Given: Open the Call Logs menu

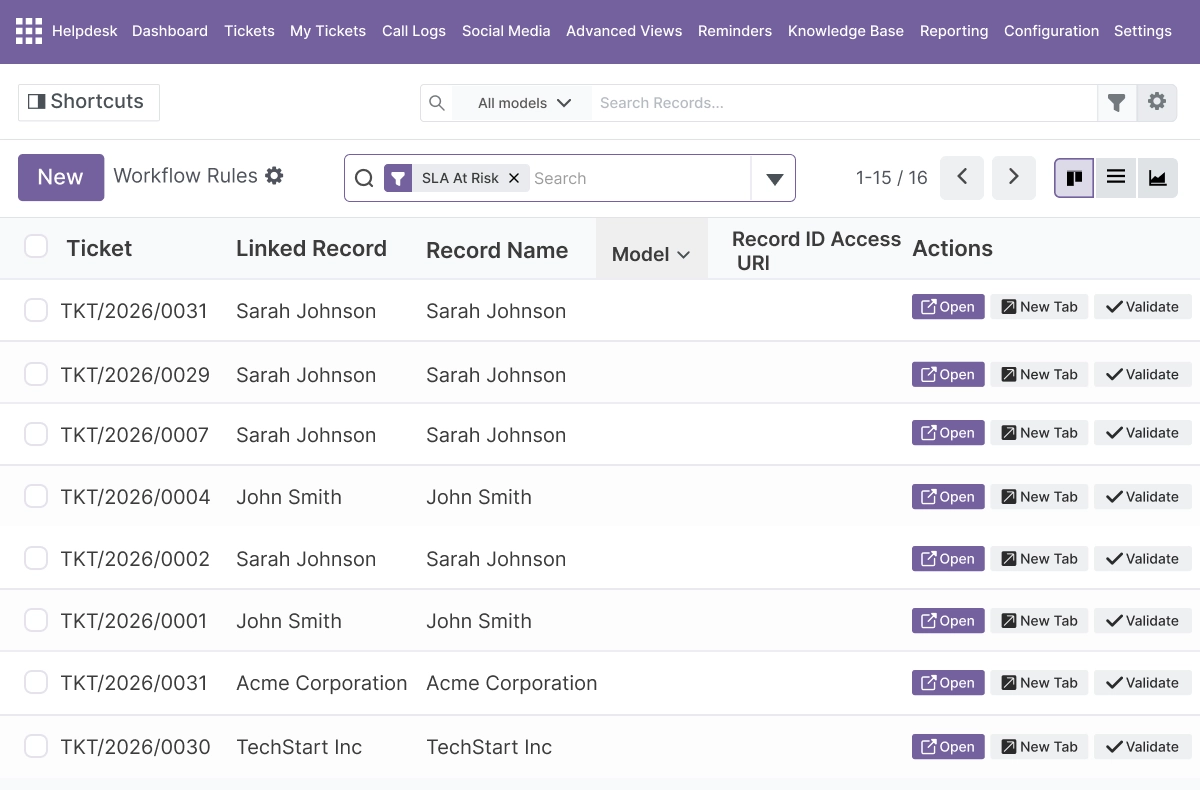Looking at the screenshot, I should 414,31.
